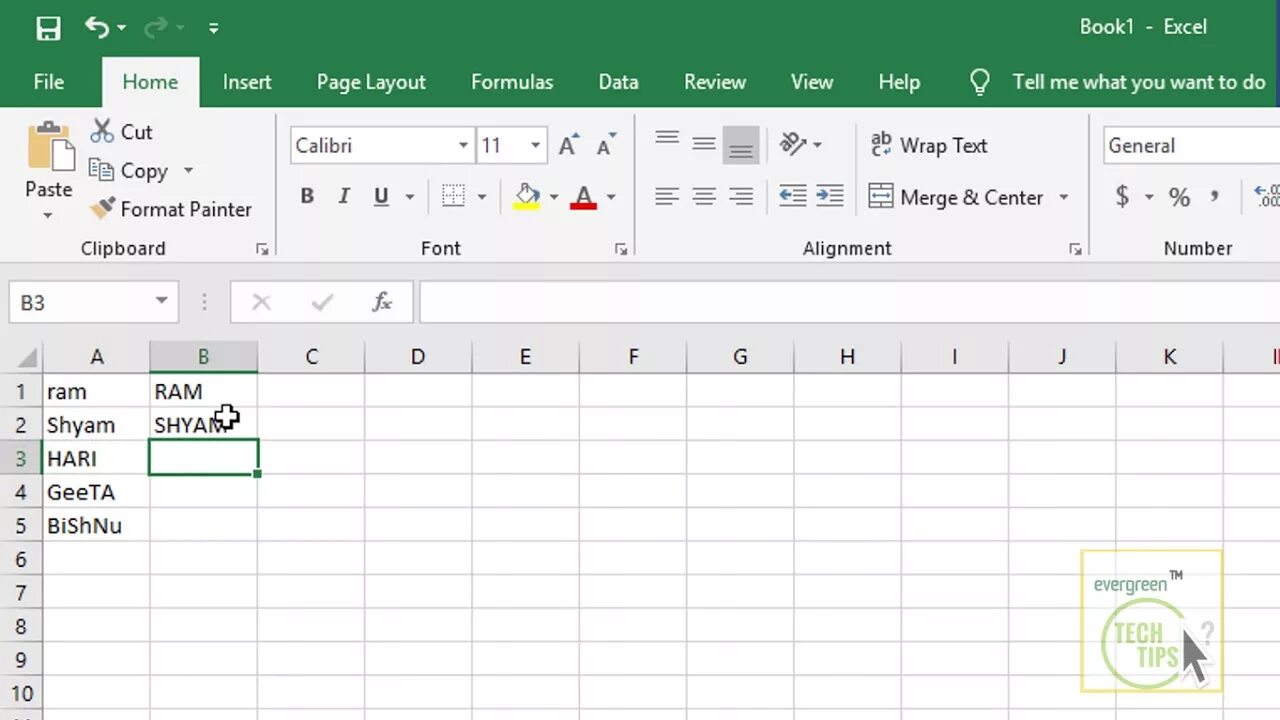Toggle Italic formatting
The height and width of the screenshot is (720, 1280).
click(344, 197)
